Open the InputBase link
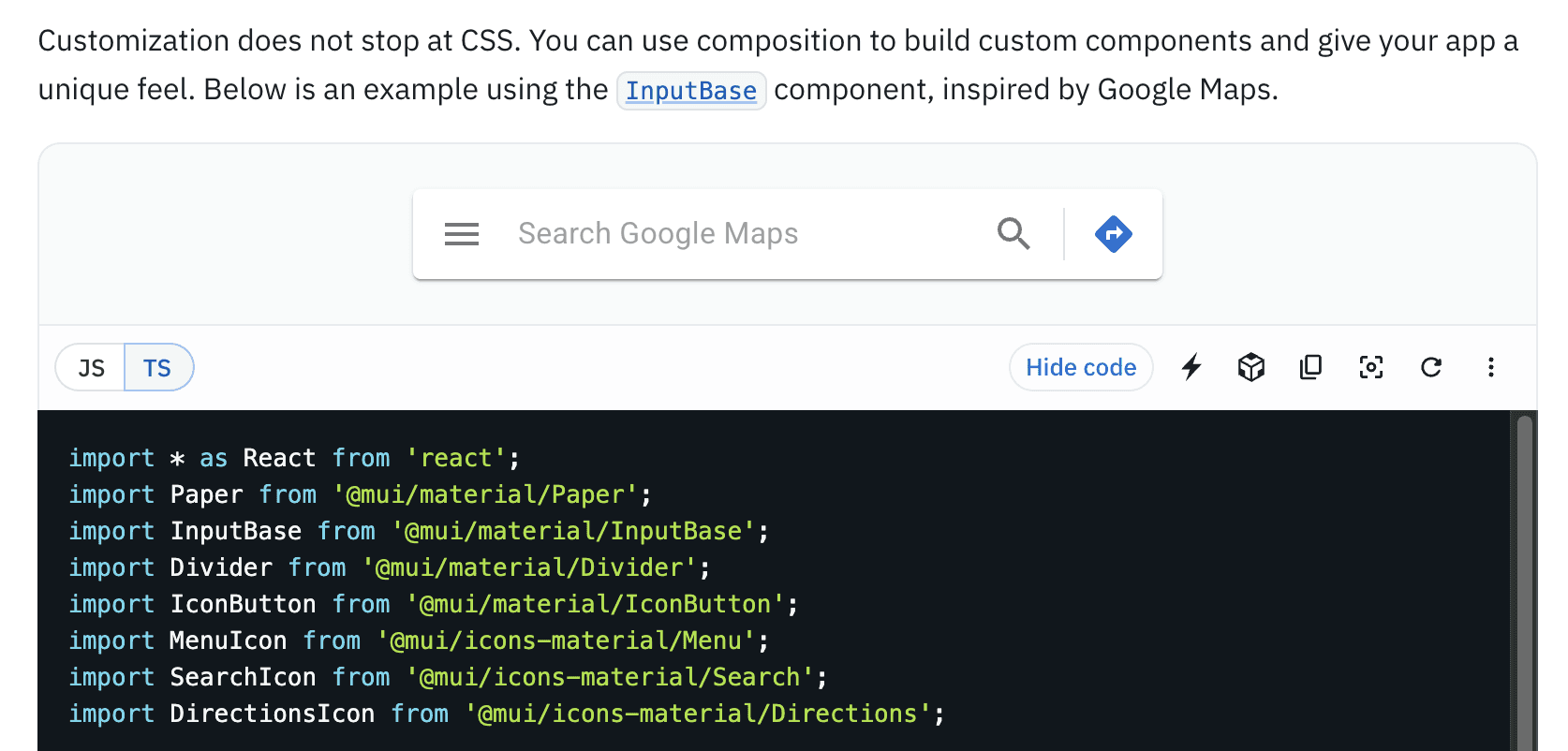 691,91
